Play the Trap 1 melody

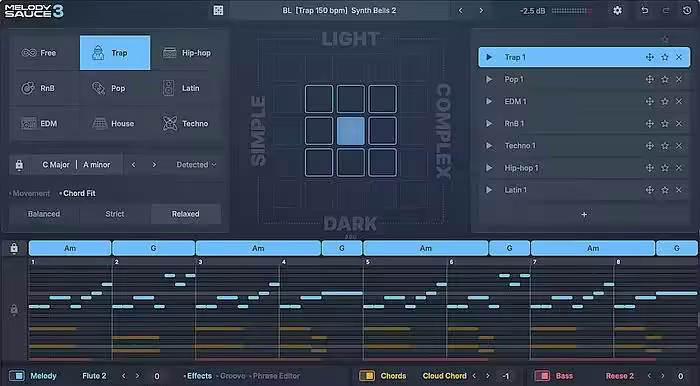489,57
